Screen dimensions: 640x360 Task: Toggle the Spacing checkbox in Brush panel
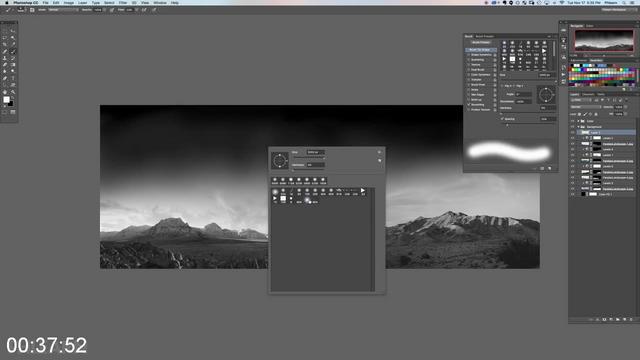[x=502, y=119]
